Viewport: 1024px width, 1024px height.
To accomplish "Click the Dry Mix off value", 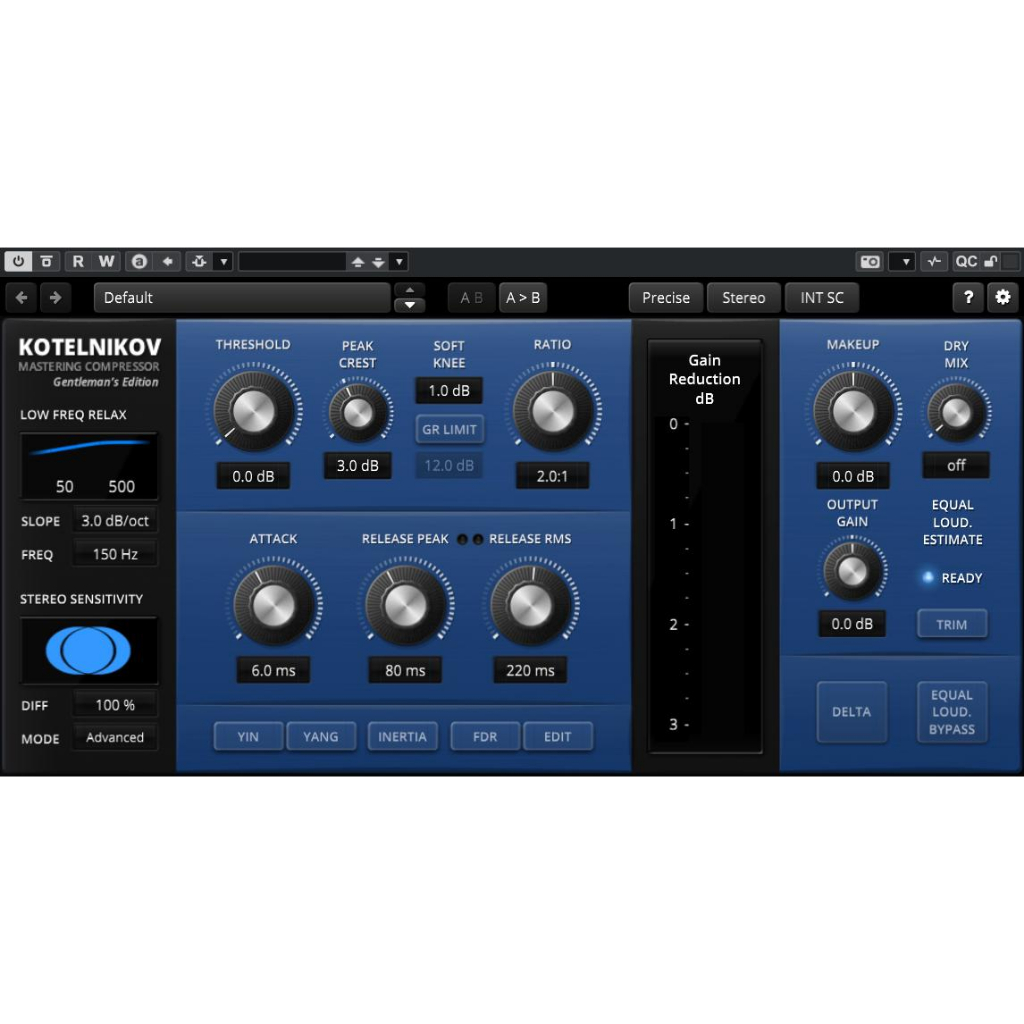I will (x=956, y=466).
